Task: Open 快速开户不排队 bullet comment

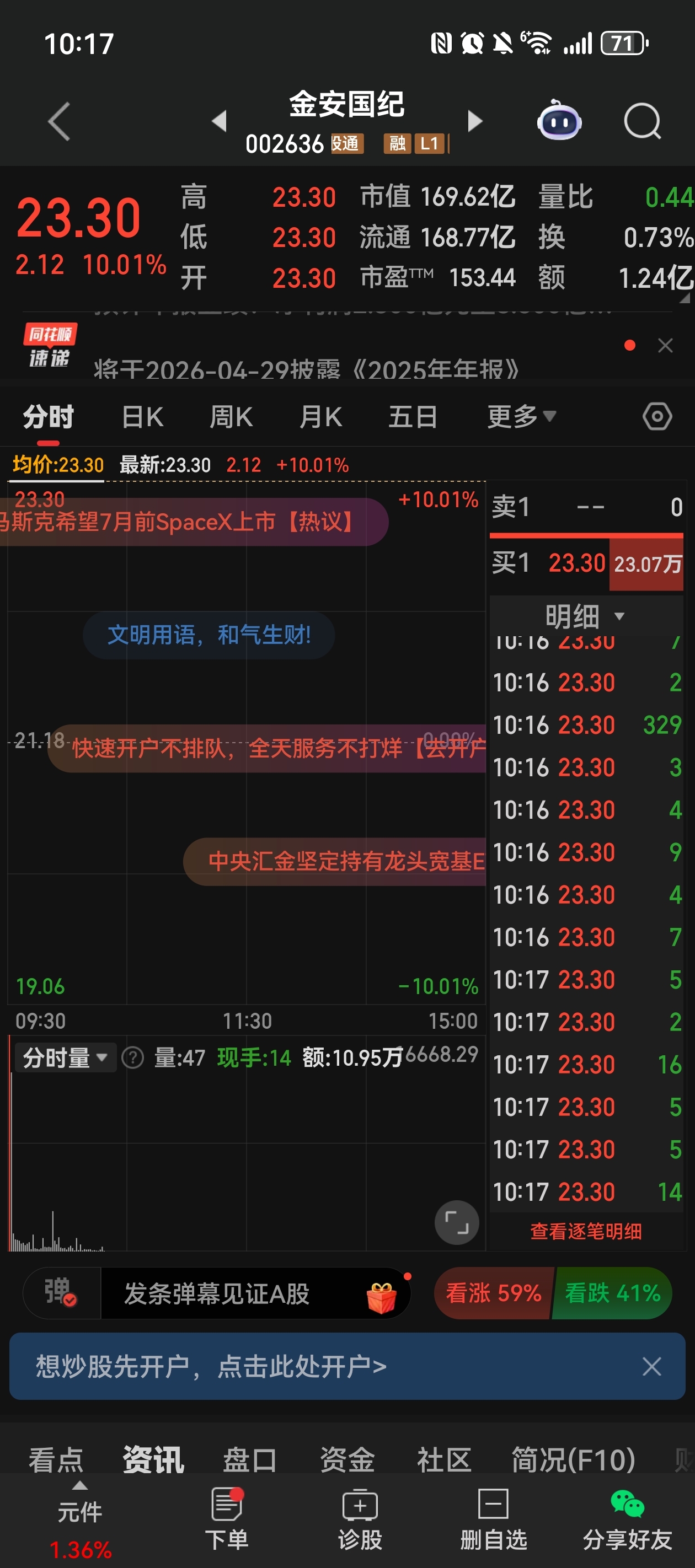Action: (x=267, y=748)
